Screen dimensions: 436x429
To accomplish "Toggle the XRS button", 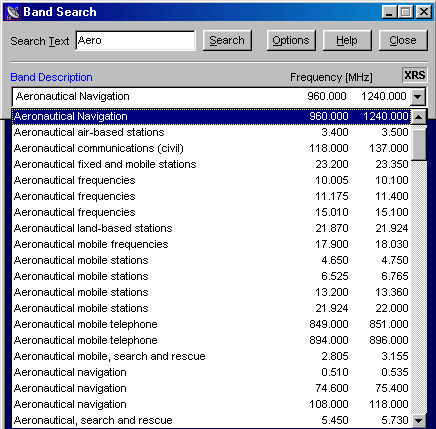I will pos(414,75).
